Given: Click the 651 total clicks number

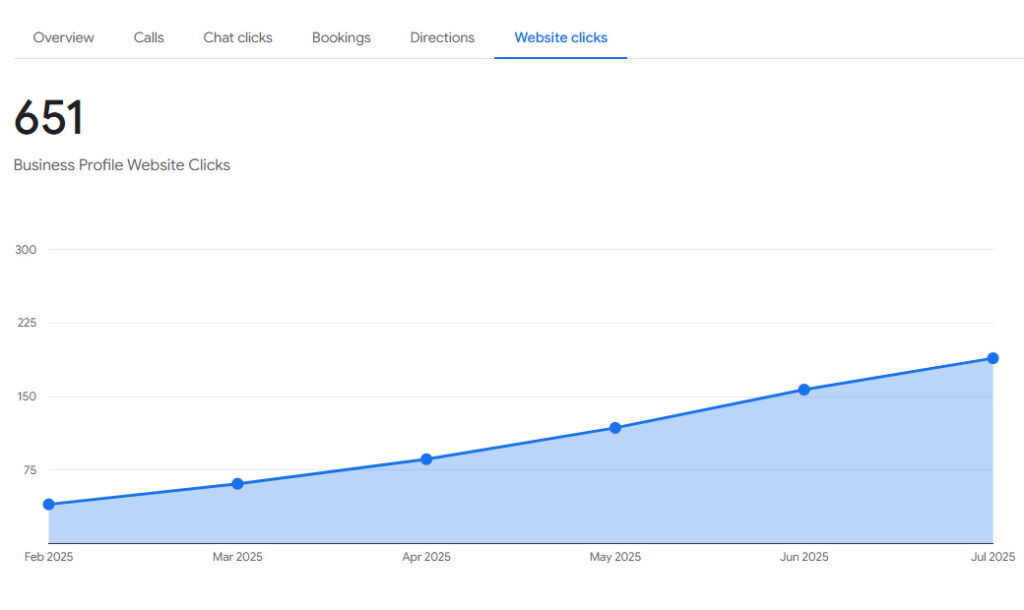Looking at the screenshot, I should click(x=49, y=119).
